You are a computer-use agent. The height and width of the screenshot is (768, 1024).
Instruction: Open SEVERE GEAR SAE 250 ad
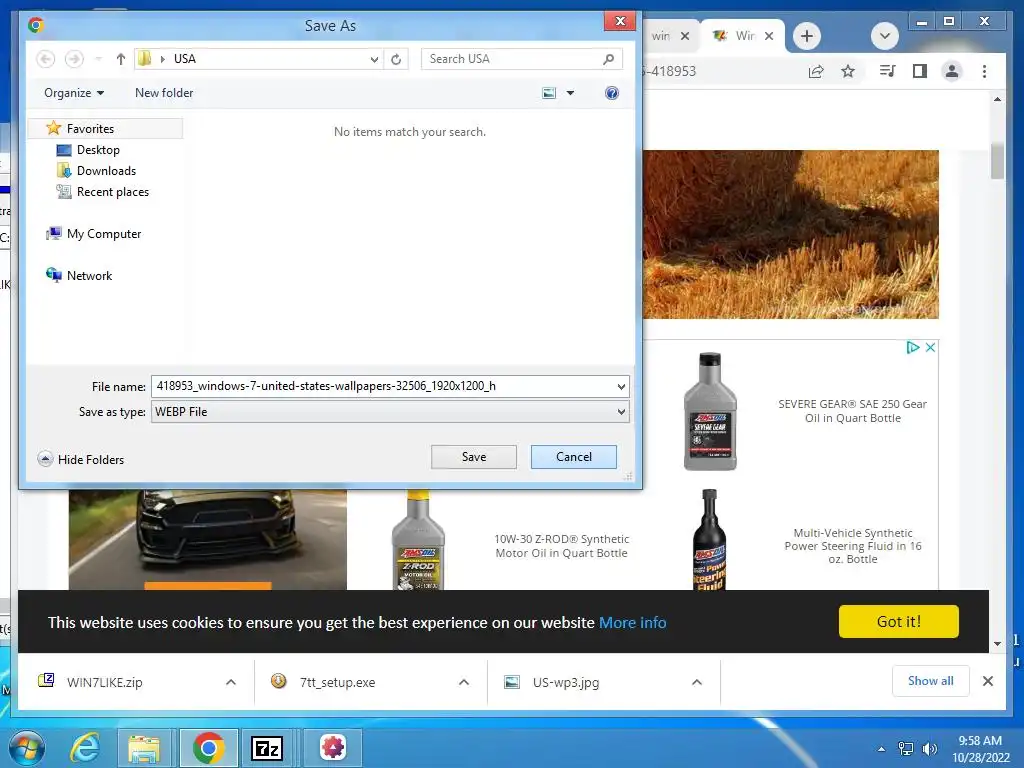pos(852,411)
